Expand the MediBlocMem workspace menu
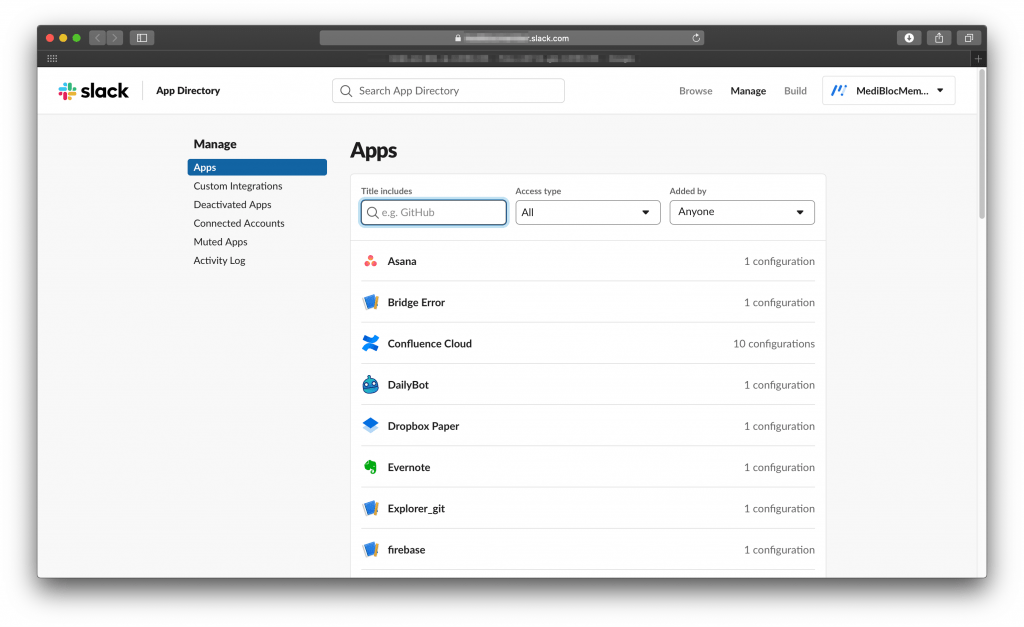1024x627 pixels. 888,91
